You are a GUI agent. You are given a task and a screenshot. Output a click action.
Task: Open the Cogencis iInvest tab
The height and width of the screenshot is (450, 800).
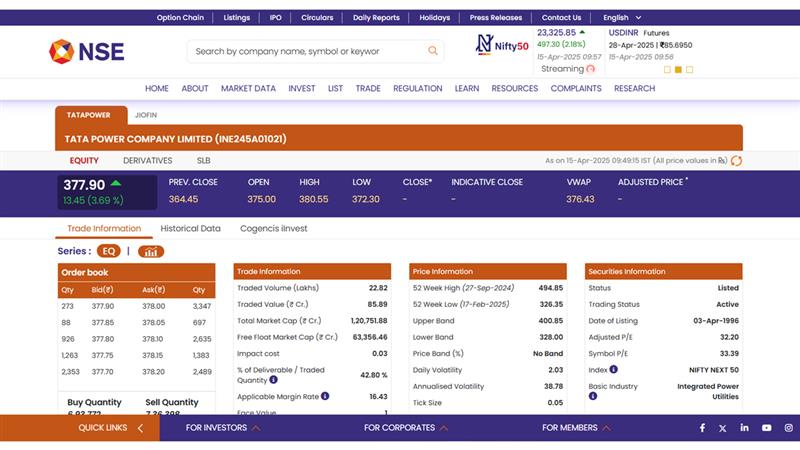click(x=273, y=228)
